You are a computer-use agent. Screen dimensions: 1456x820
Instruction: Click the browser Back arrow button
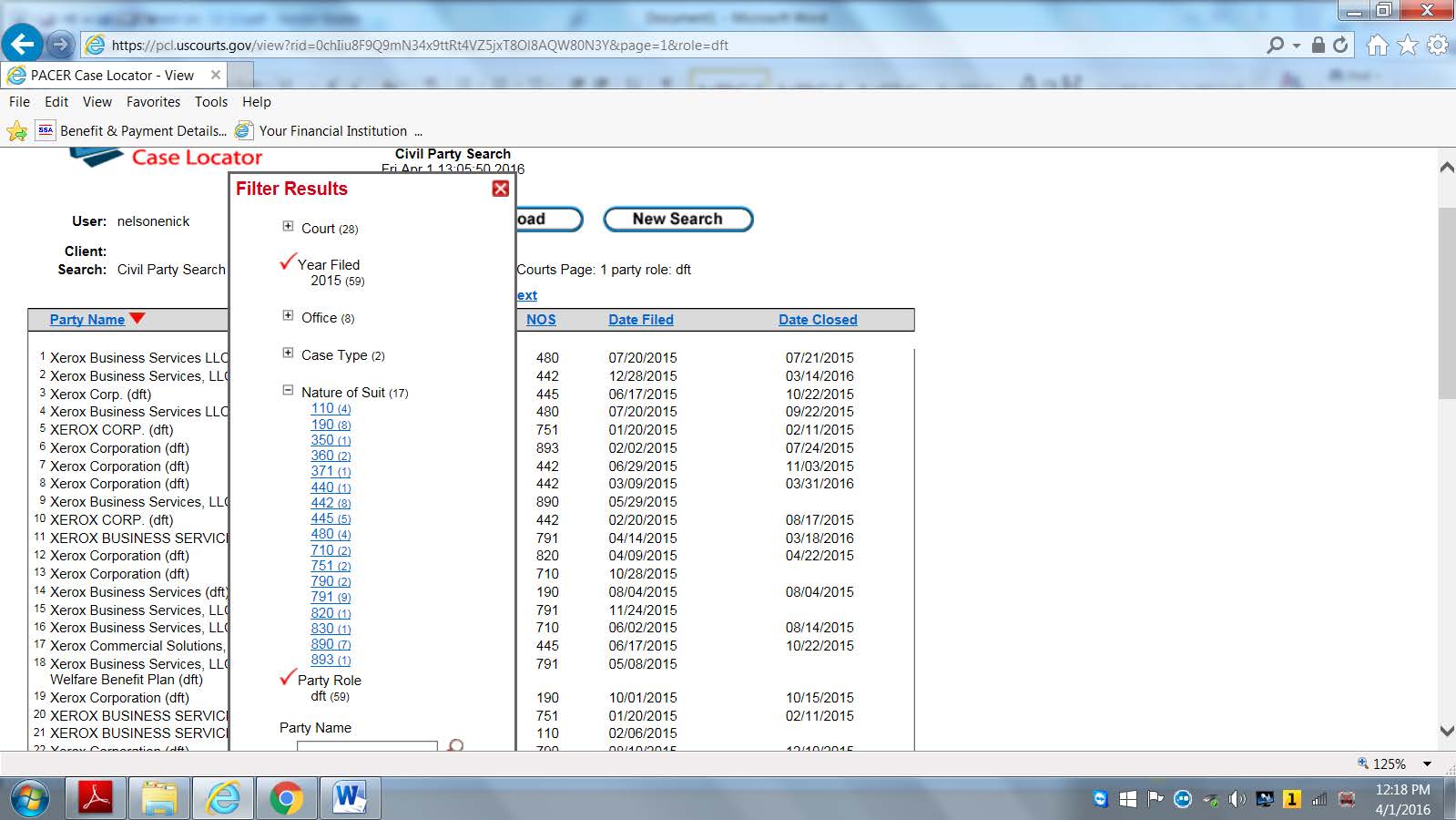22,44
